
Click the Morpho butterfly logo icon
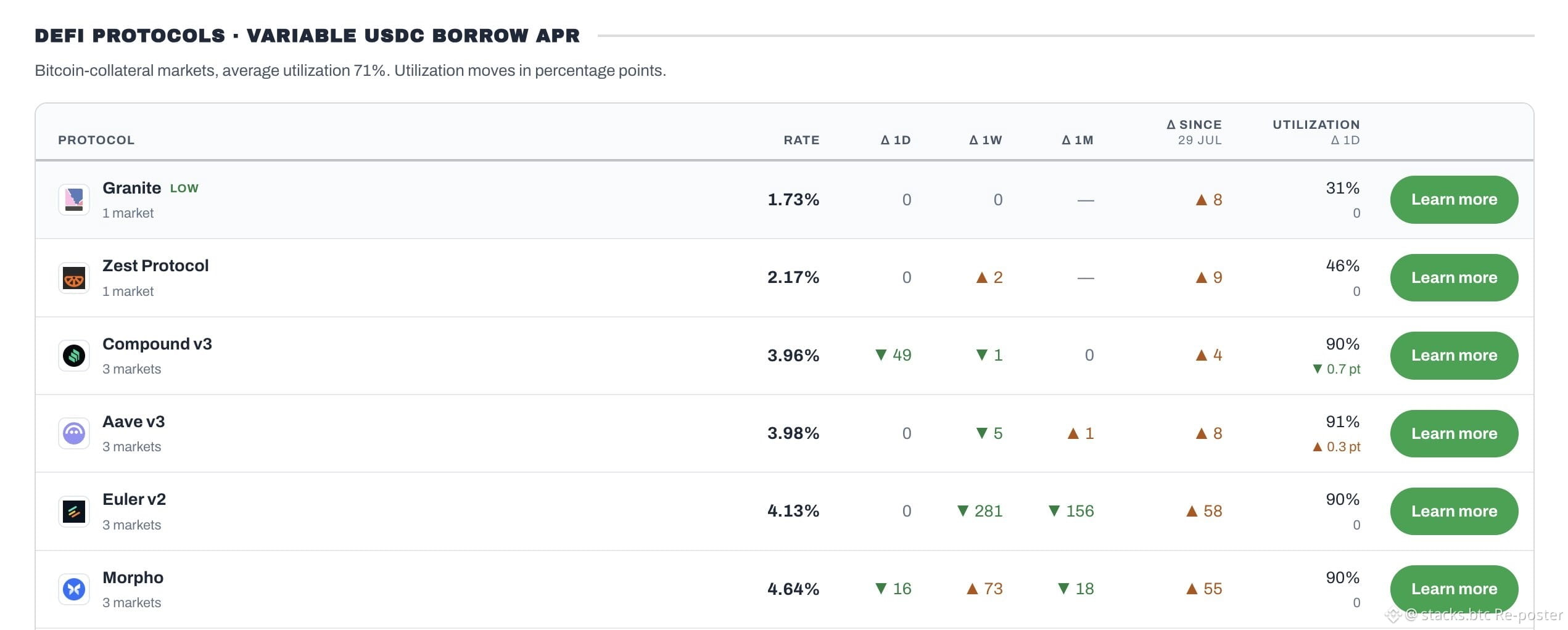point(74,589)
